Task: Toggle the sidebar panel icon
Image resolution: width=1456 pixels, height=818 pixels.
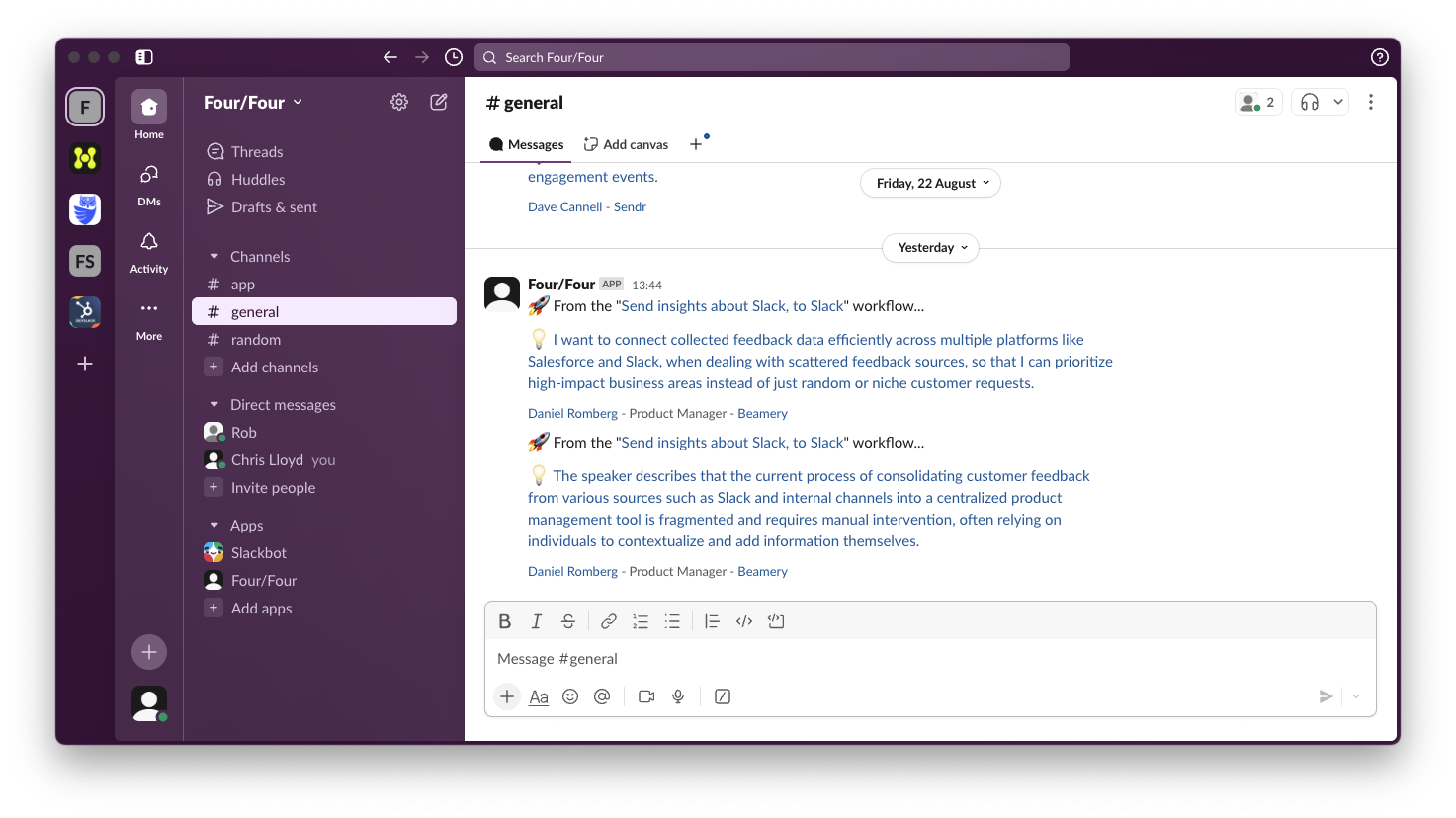Action: click(144, 57)
